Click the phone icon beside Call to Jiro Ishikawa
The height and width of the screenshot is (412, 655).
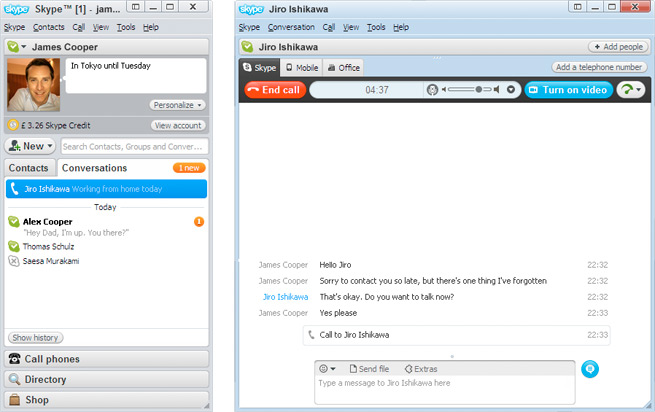coord(311,335)
